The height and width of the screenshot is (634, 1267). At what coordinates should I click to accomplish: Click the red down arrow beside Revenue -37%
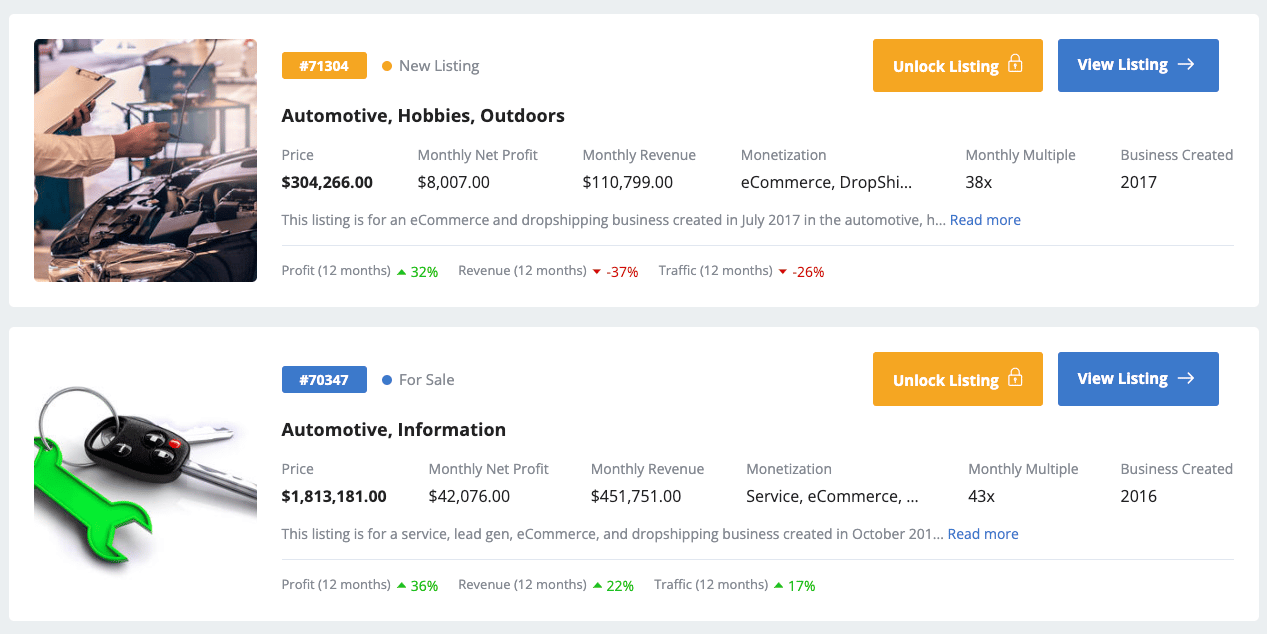point(597,272)
